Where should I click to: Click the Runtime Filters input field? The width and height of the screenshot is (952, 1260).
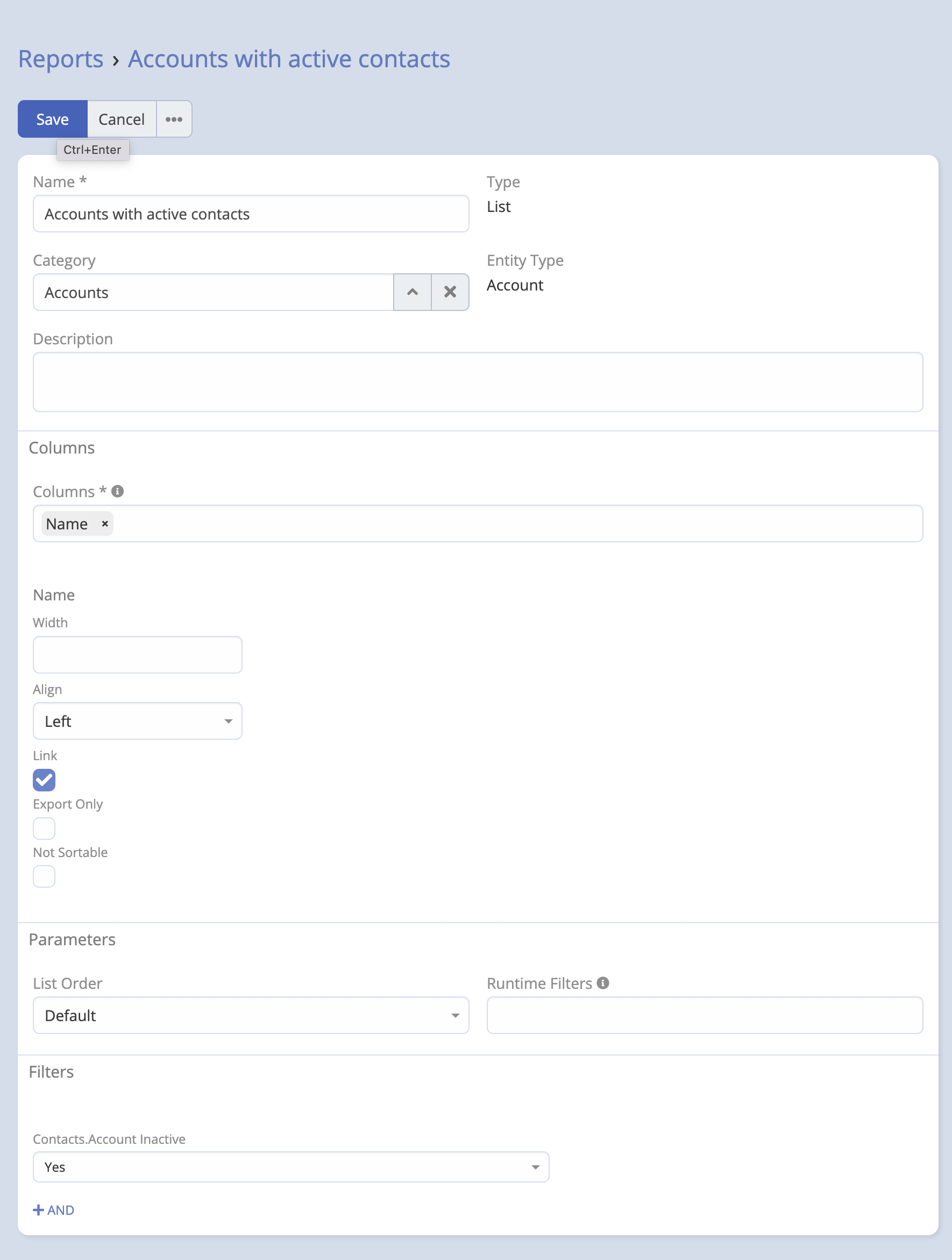click(x=705, y=1015)
